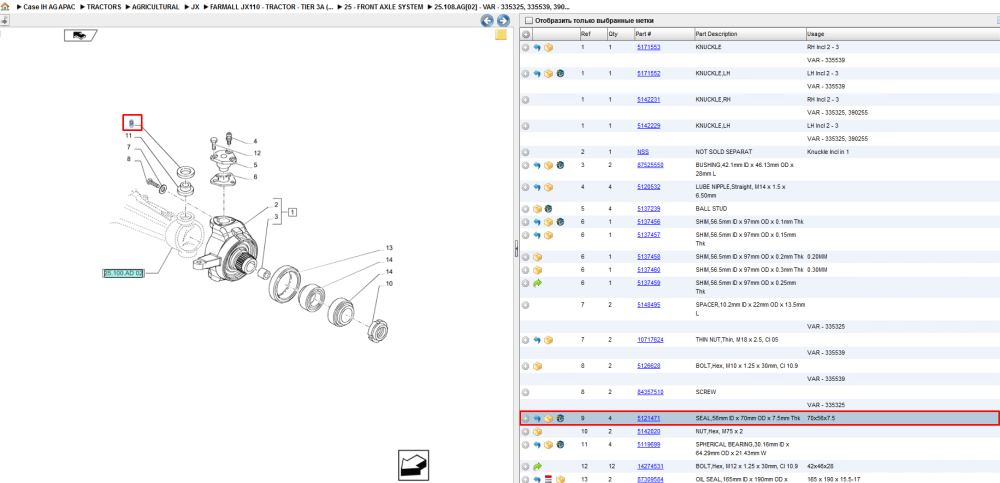This screenshot has width=1000, height=483.
Task: Click red striped icon for oil seal 87309584
Action: click(548, 479)
